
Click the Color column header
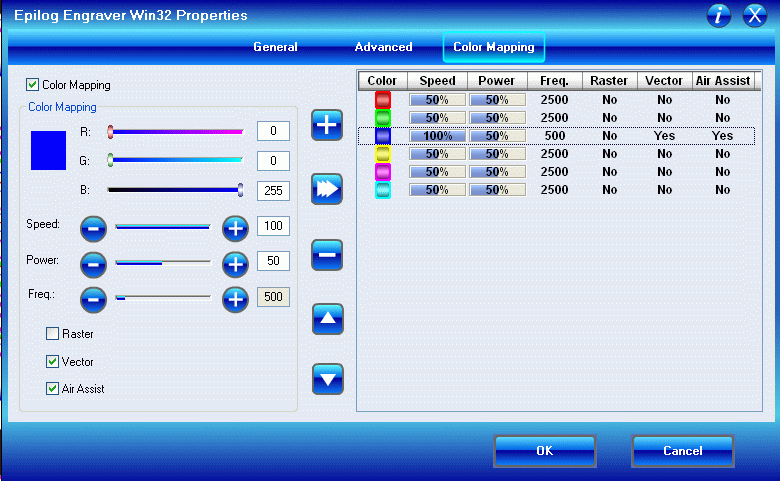click(x=383, y=81)
